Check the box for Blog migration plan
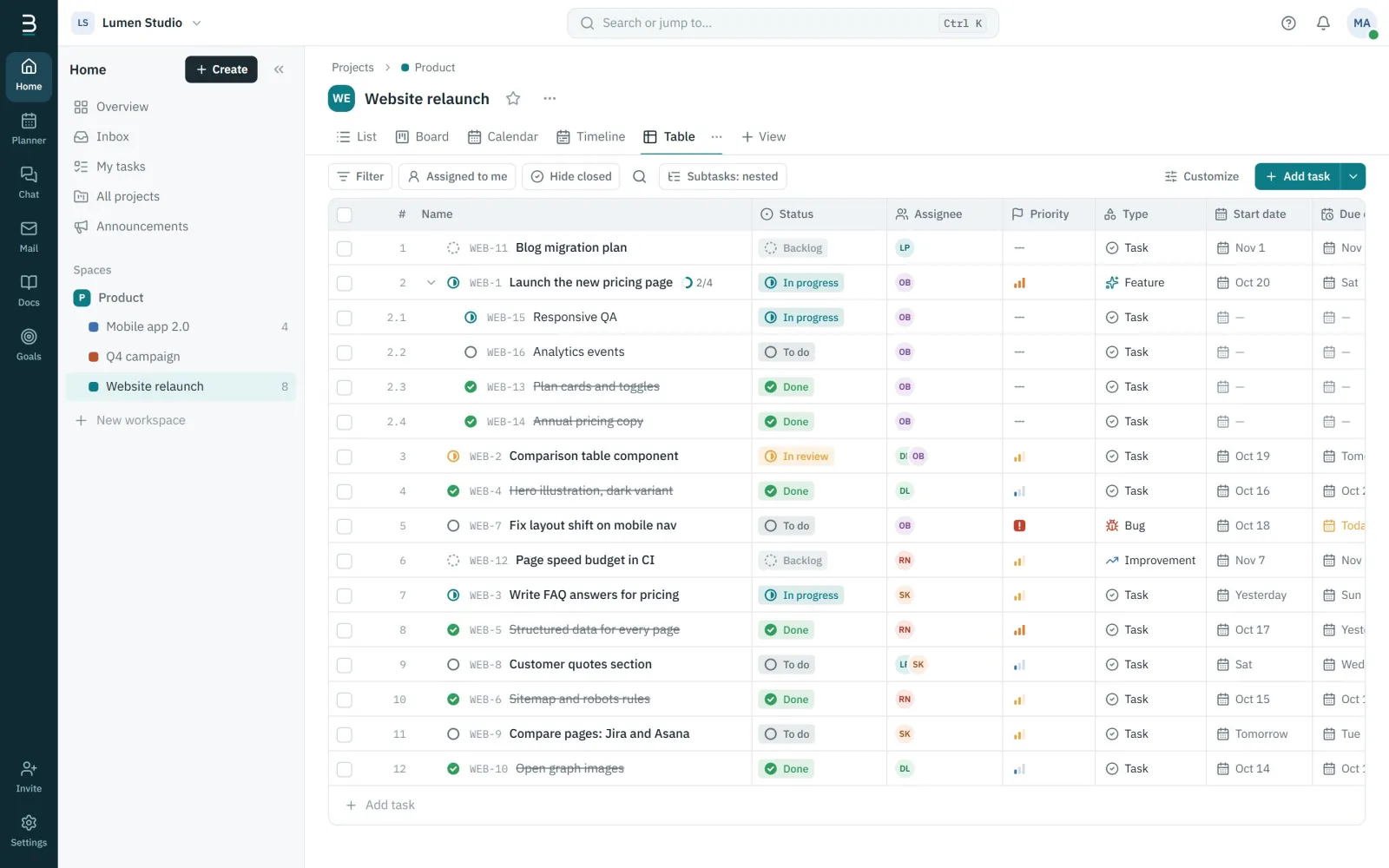The image size is (1389, 868). pos(345,248)
